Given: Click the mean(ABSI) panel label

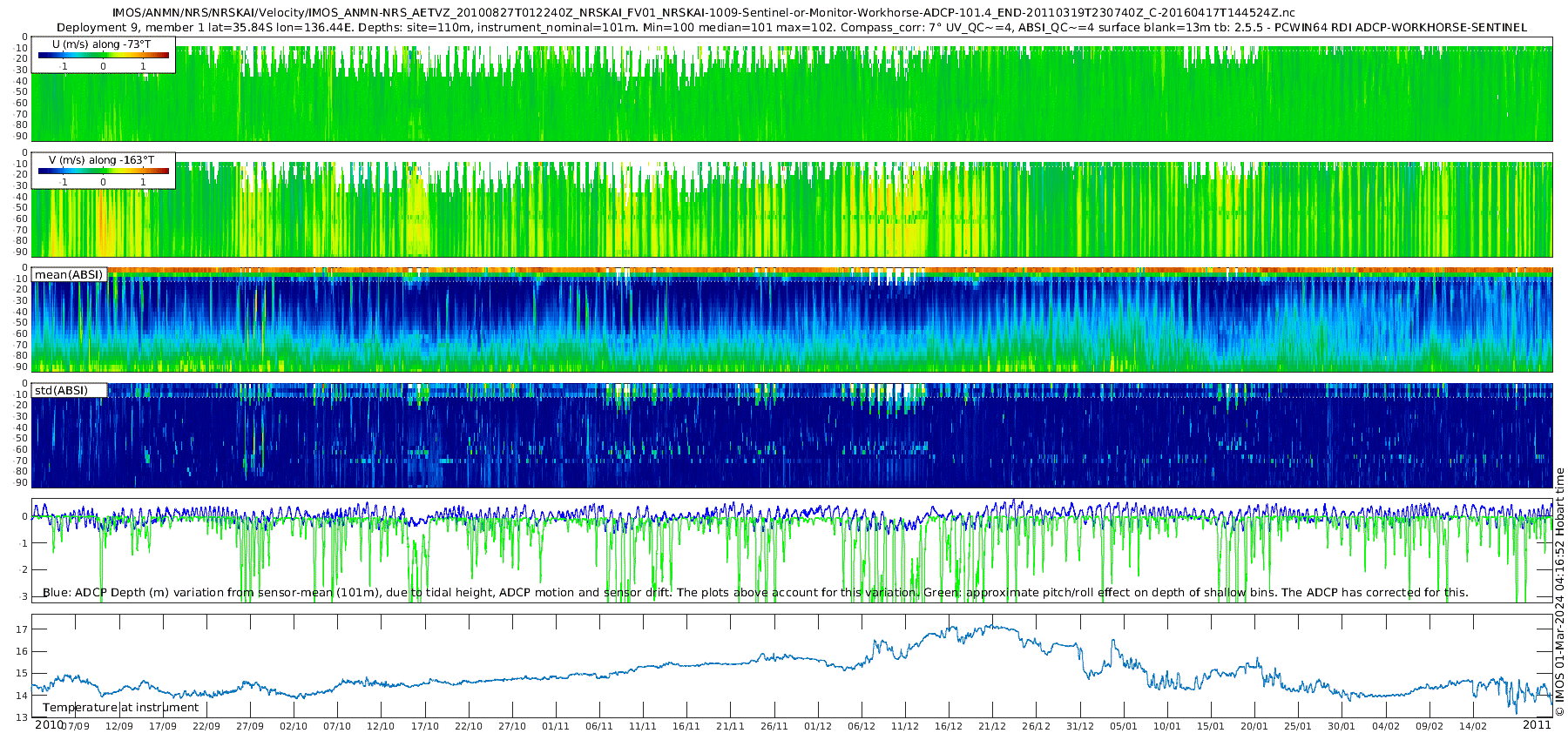Looking at the screenshot, I should [69, 275].
